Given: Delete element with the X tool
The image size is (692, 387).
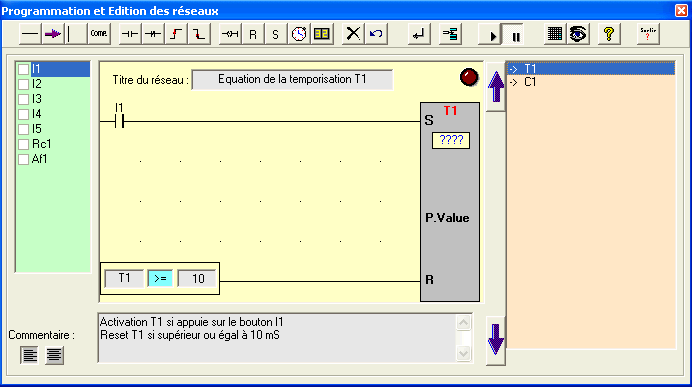Looking at the screenshot, I should [353, 34].
